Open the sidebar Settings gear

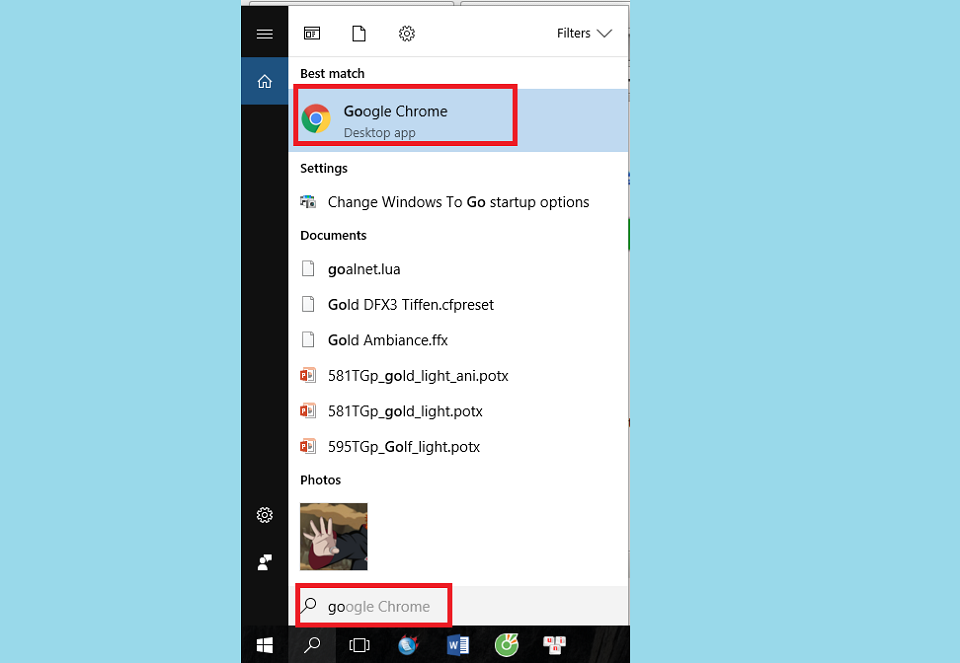264,515
